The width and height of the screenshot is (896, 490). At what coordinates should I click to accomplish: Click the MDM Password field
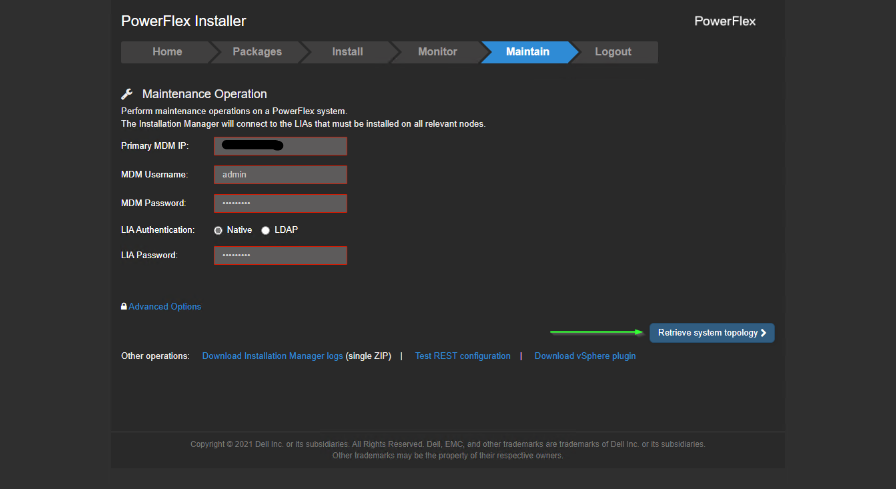point(280,203)
